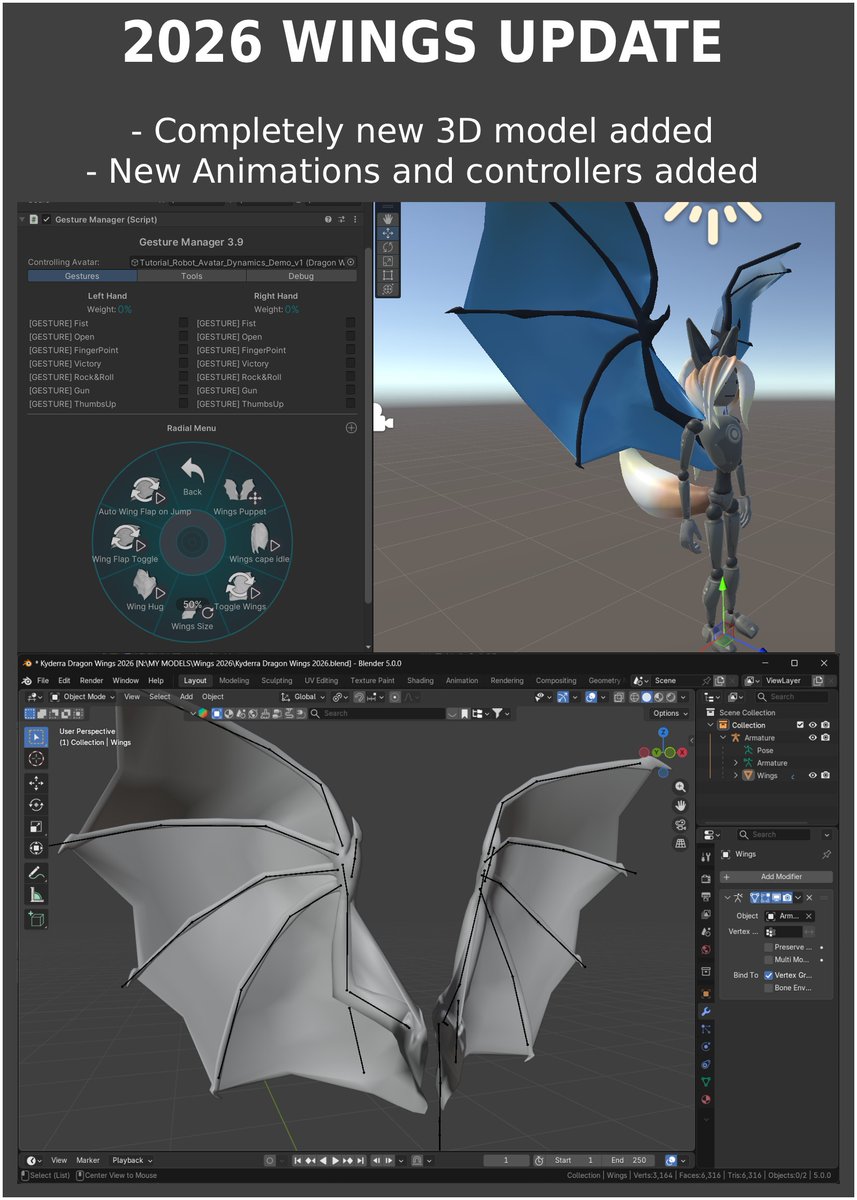Screen dimensions: 857x1200
Task: Enable right hand Gun gesture checkbox
Action: pos(350,391)
